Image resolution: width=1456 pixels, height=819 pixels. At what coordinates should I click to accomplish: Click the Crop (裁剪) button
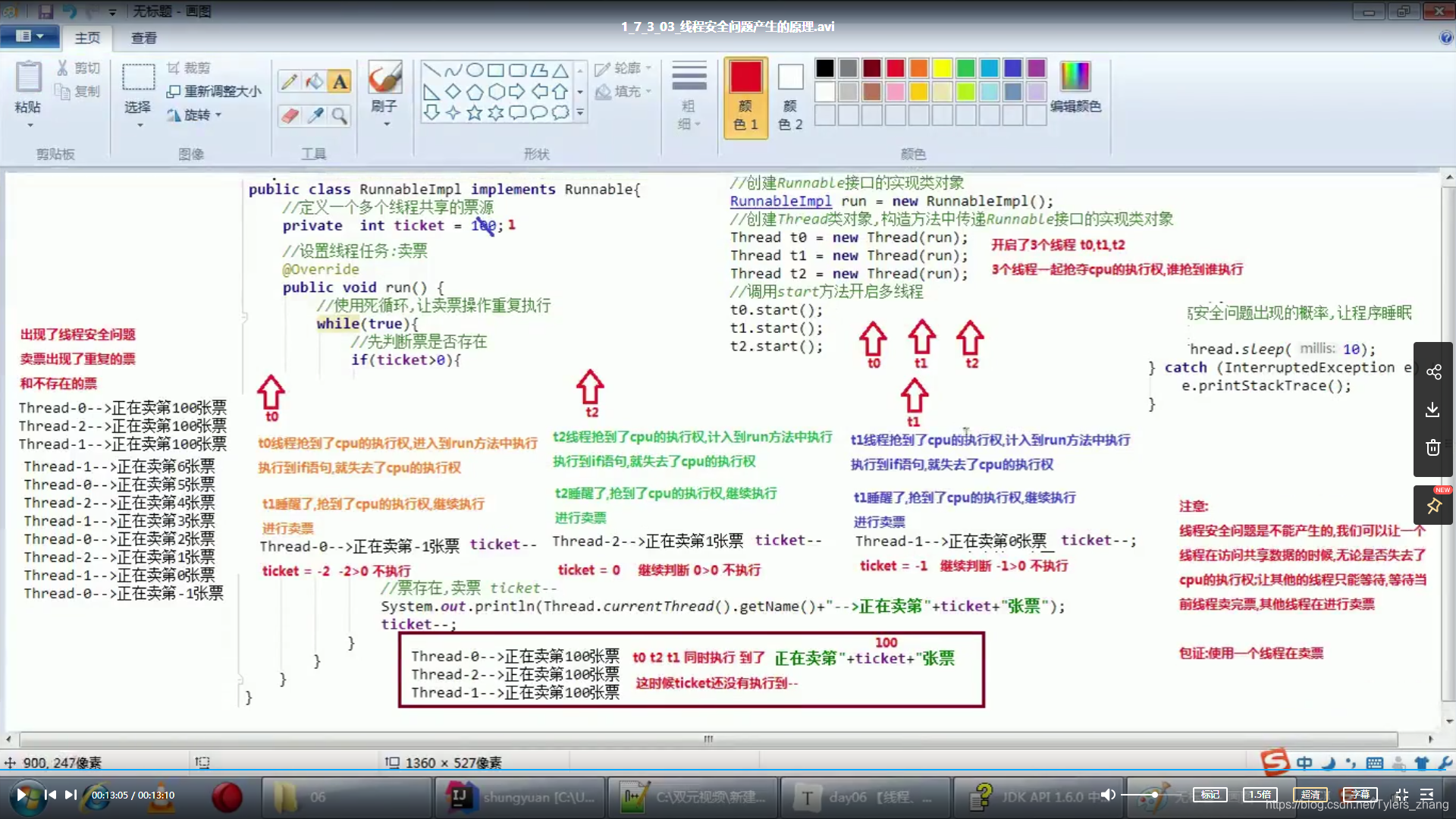(189, 68)
